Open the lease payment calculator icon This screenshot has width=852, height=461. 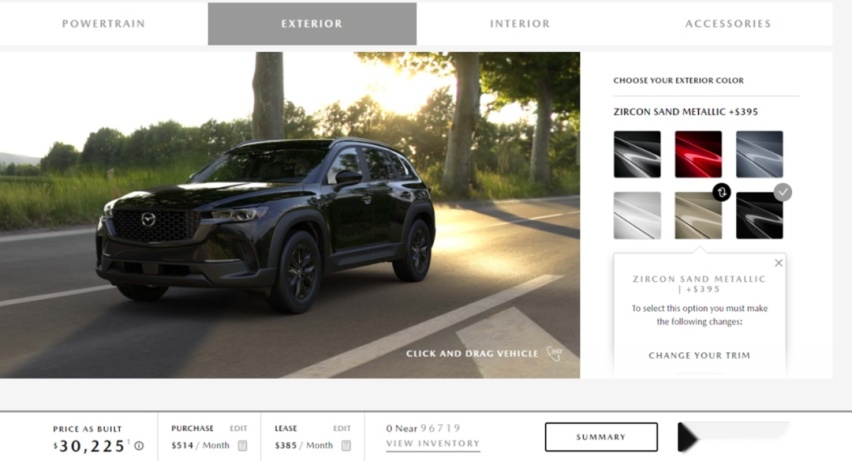(346, 445)
